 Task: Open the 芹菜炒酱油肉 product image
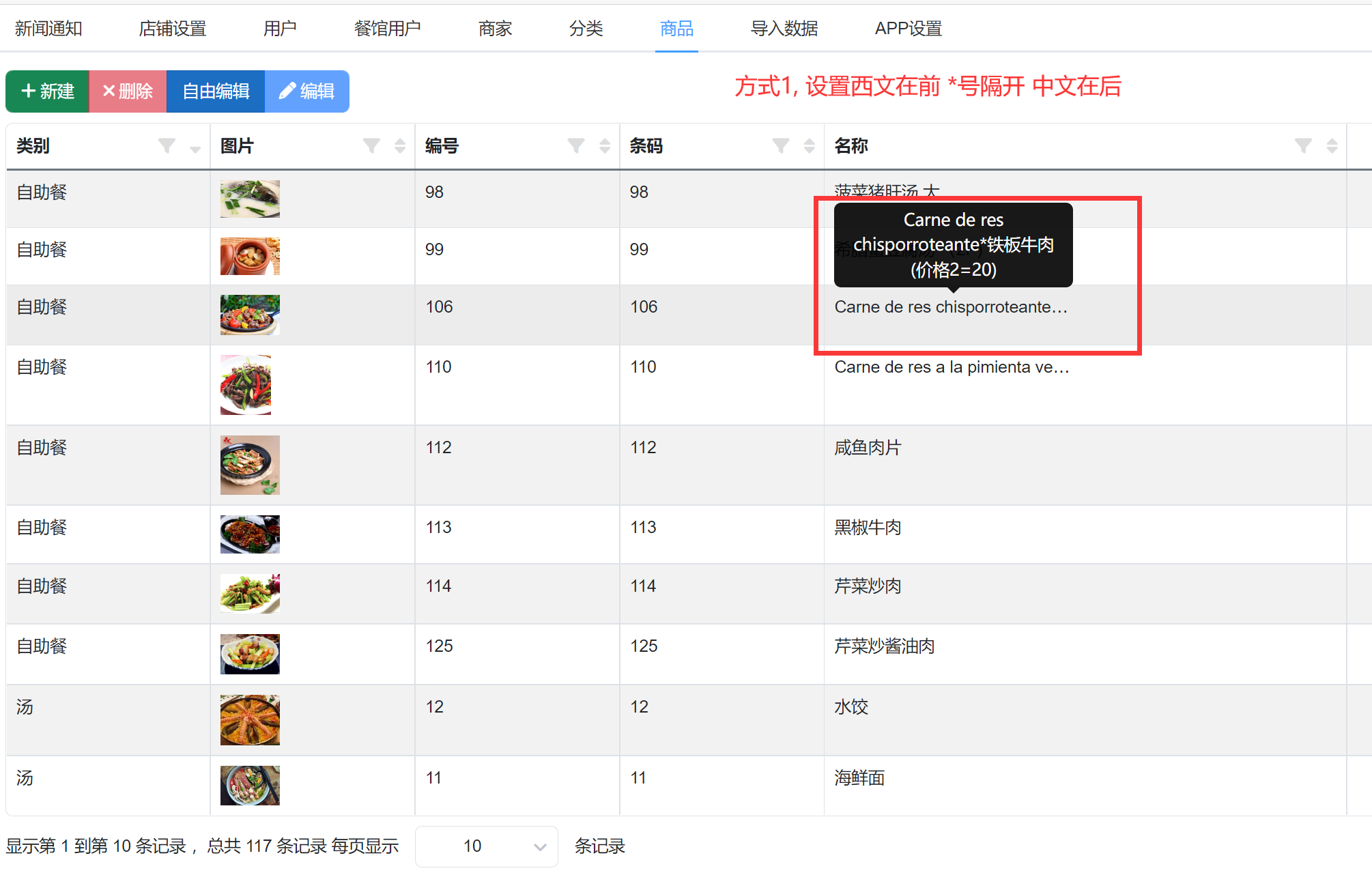[x=250, y=654]
